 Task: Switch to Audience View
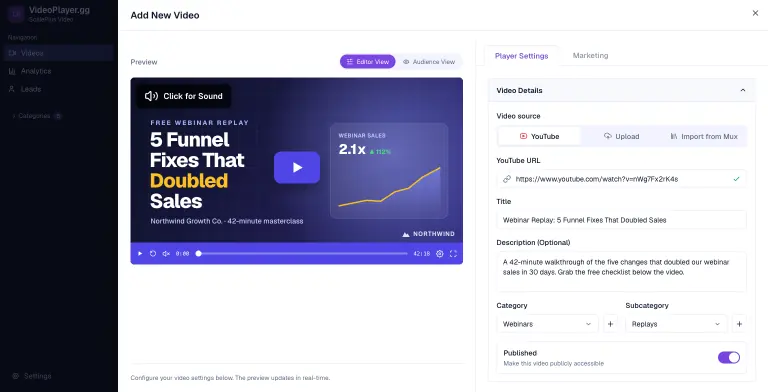point(429,62)
